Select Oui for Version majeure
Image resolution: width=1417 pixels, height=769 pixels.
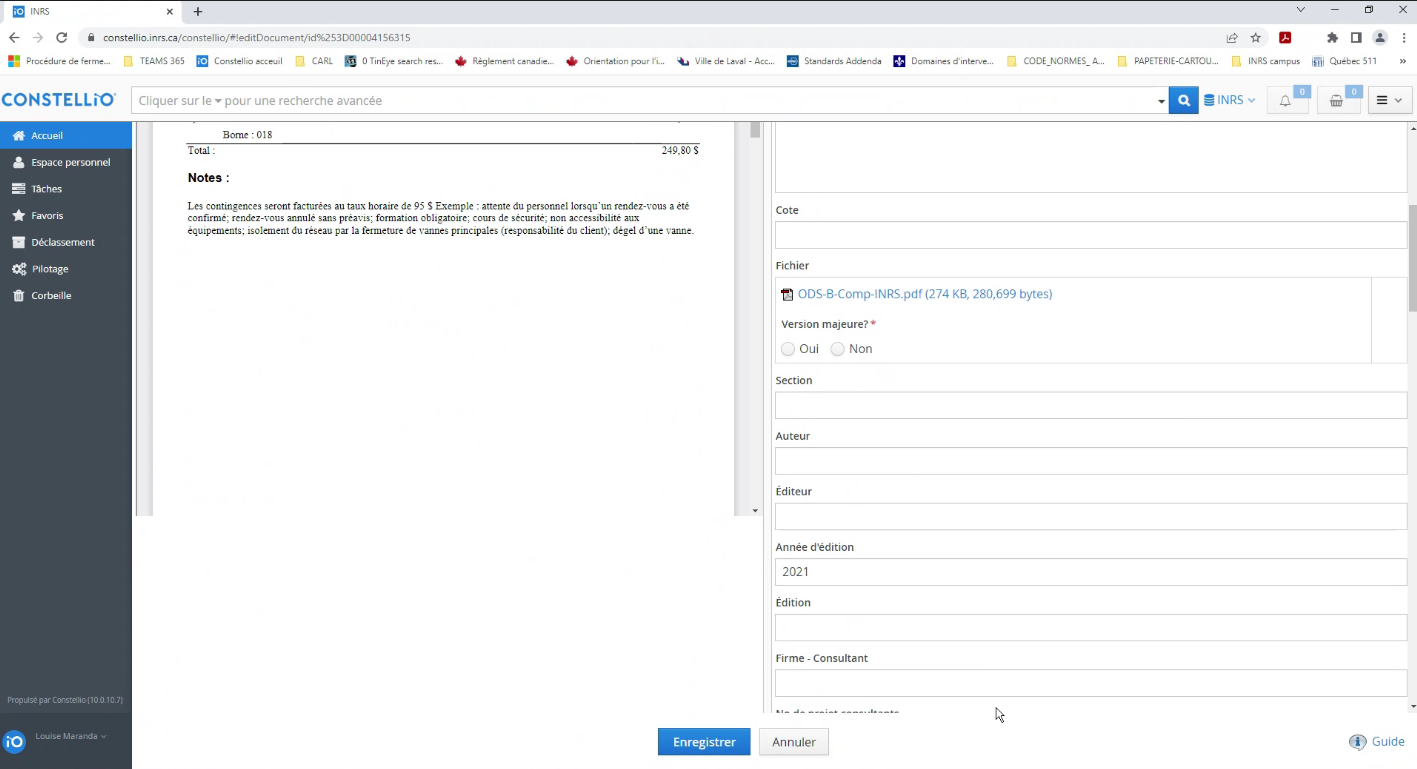coord(788,349)
